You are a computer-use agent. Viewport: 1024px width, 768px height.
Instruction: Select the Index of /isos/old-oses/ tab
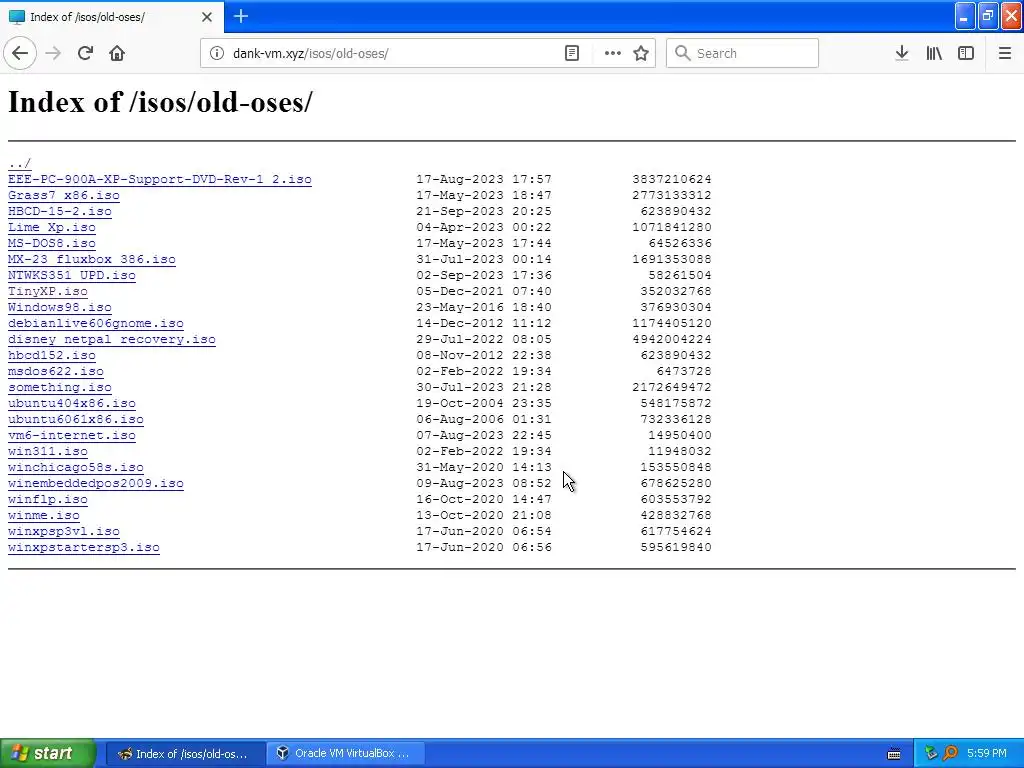(112, 17)
